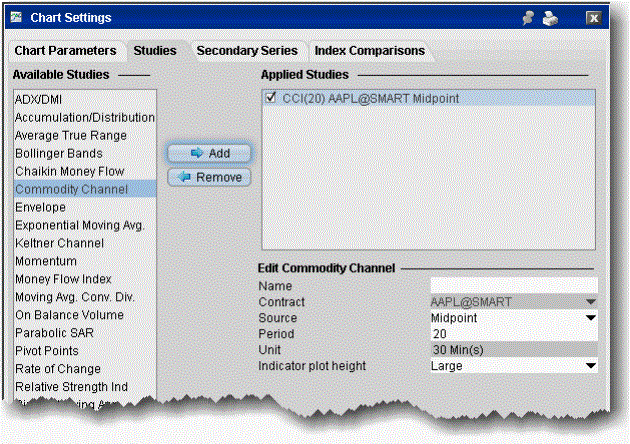
Task: Pick Keltner Channel from the list
Action: click(59, 243)
